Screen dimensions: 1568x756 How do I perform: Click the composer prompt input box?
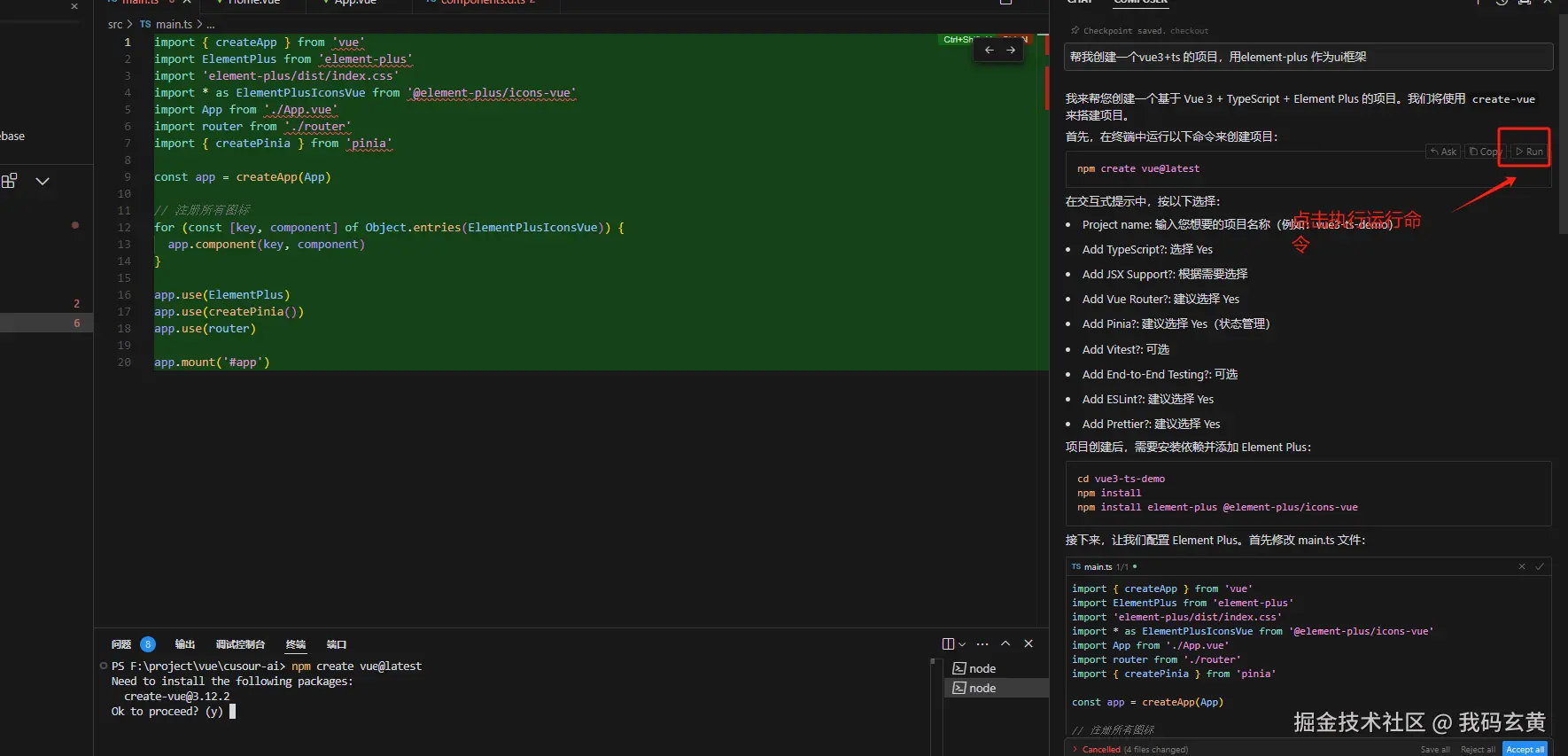pyautogui.click(x=1308, y=58)
